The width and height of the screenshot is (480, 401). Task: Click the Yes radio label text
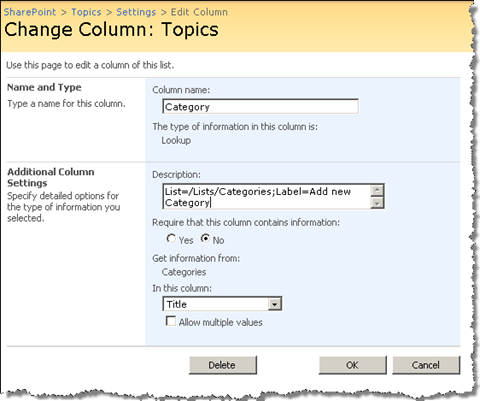[x=186, y=240]
